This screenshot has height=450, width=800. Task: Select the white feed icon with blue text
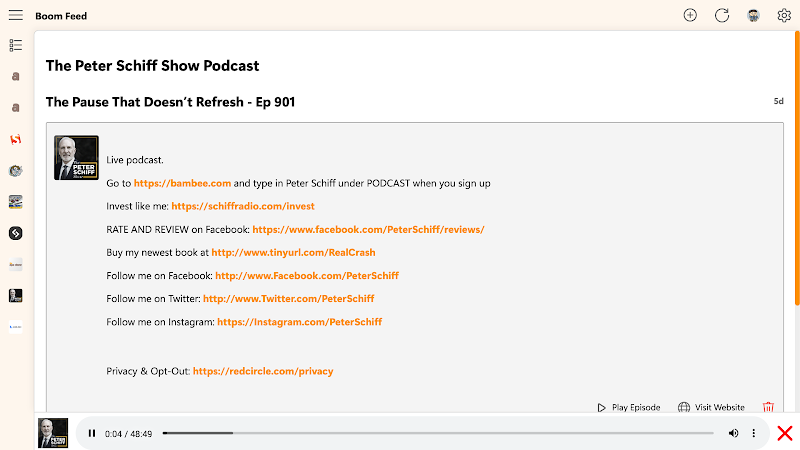tap(16, 327)
